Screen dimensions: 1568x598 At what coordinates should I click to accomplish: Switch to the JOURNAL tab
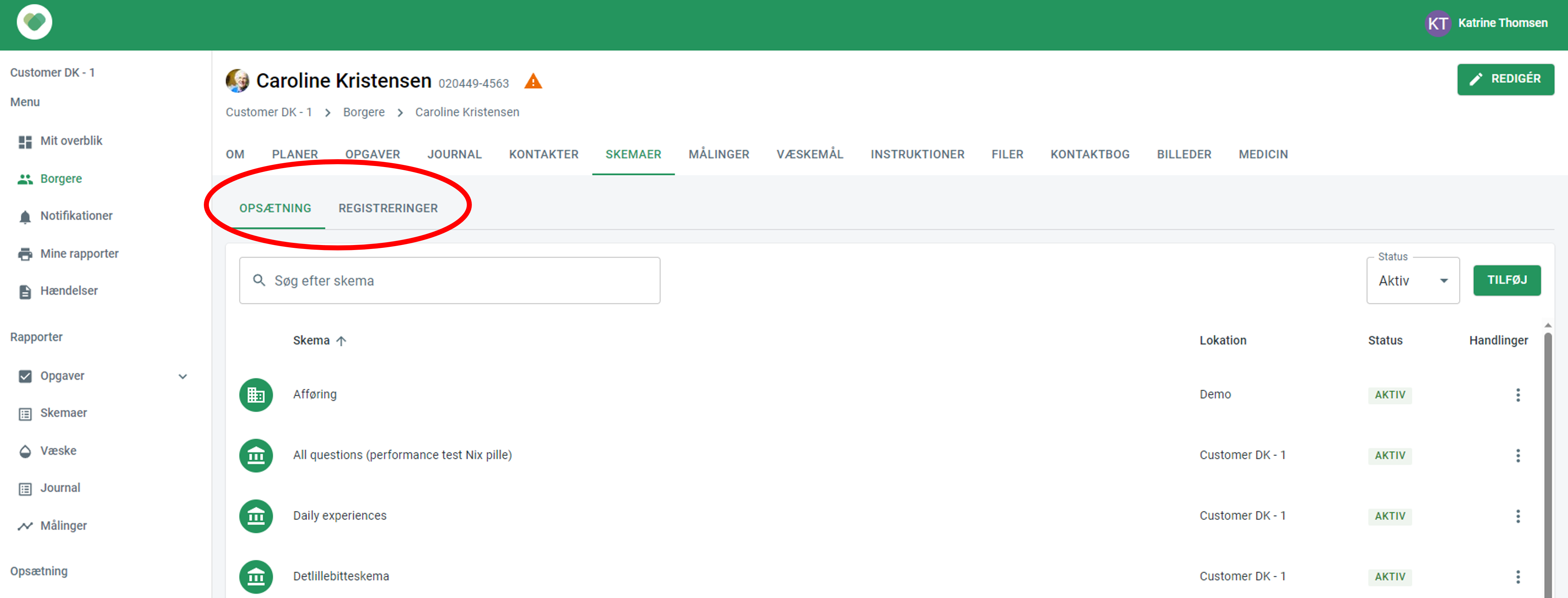454,155
